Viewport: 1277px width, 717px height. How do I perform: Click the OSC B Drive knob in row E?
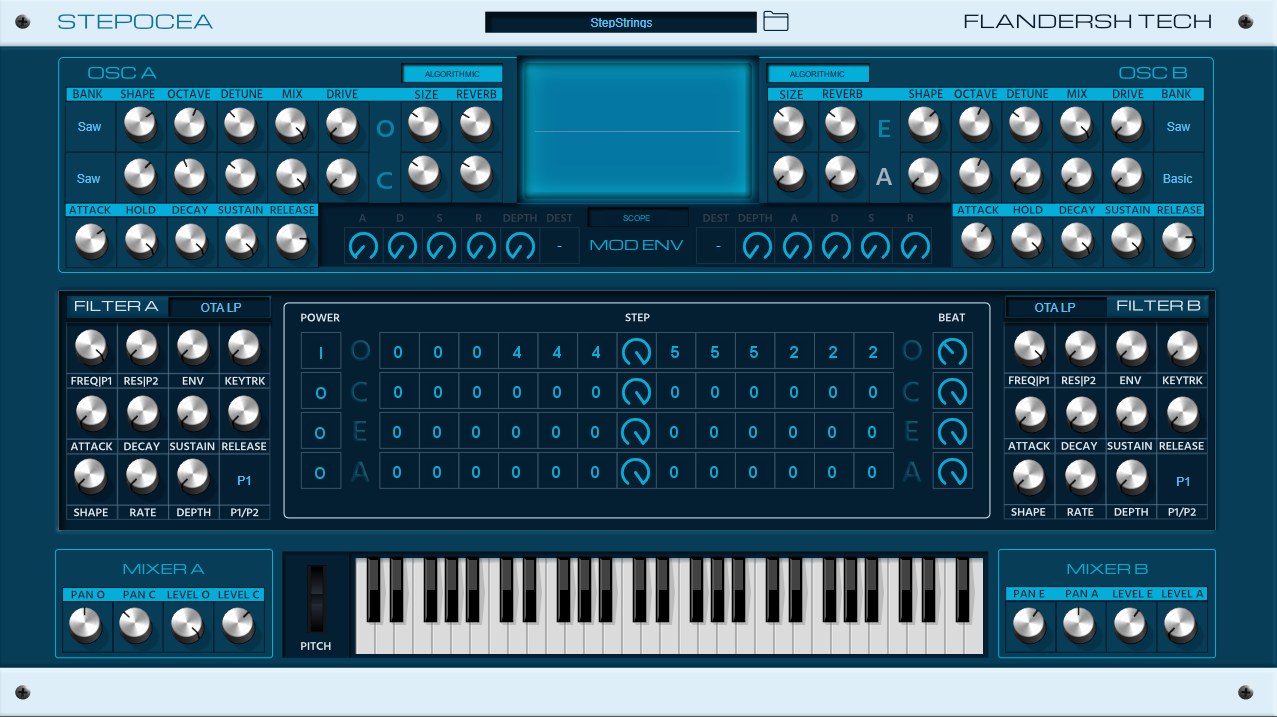click(x=1127, y=125)
